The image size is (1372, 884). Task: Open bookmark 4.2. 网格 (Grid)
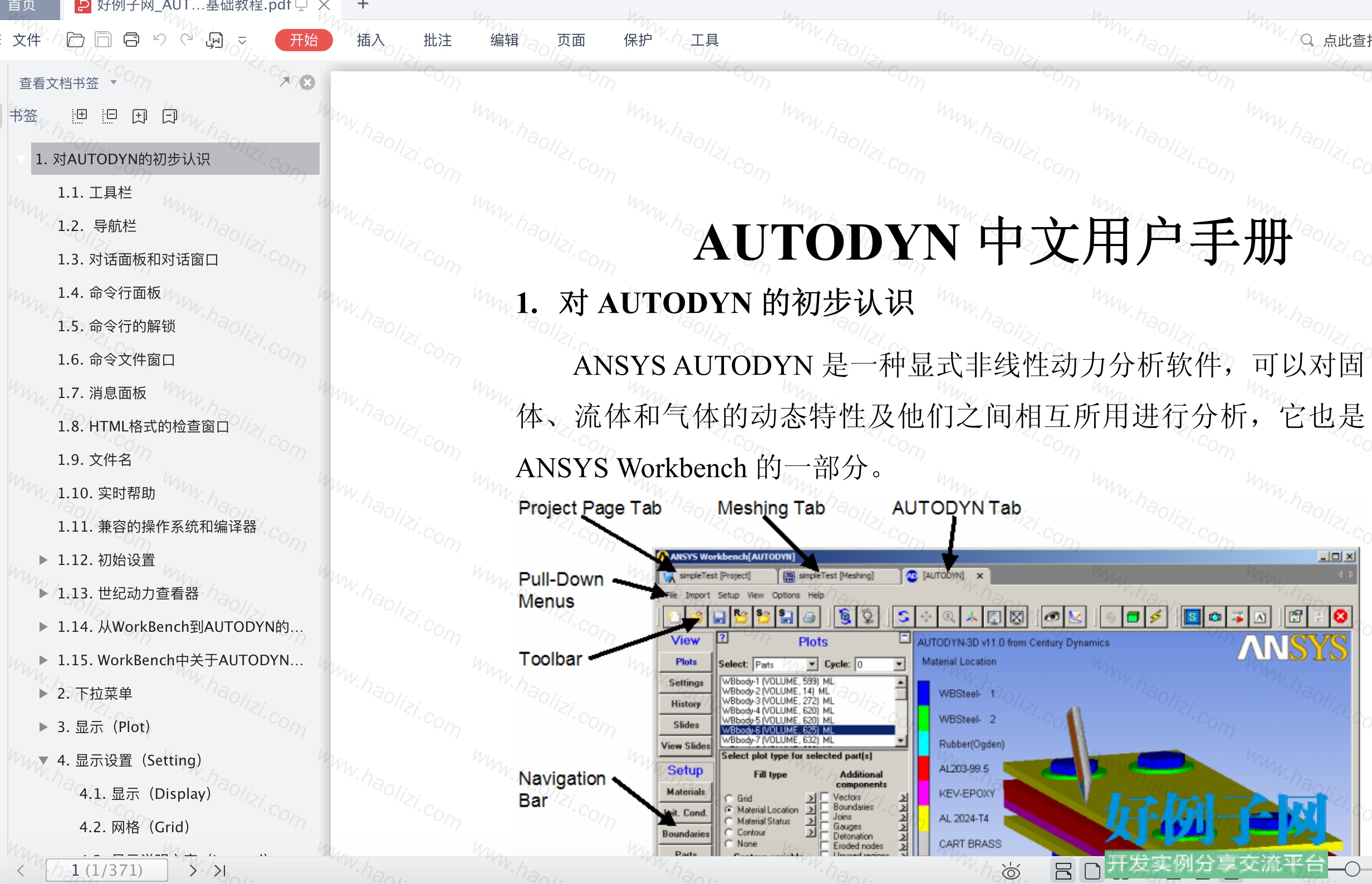(x=134, y=827)
